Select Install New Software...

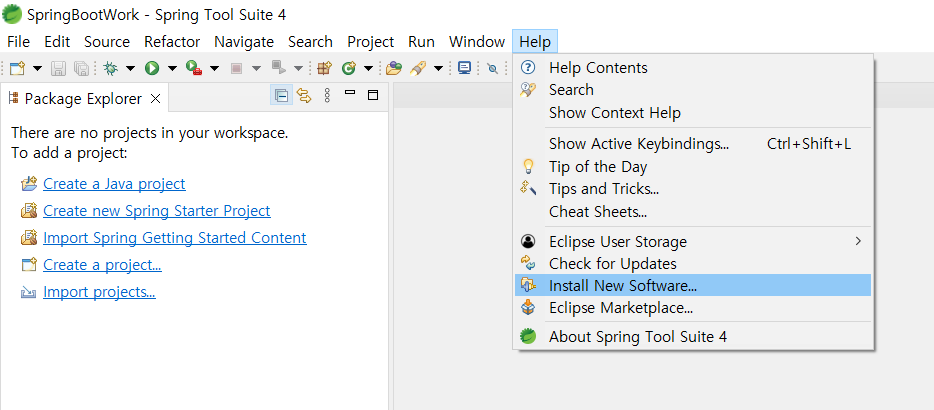(x=693, y=285)
